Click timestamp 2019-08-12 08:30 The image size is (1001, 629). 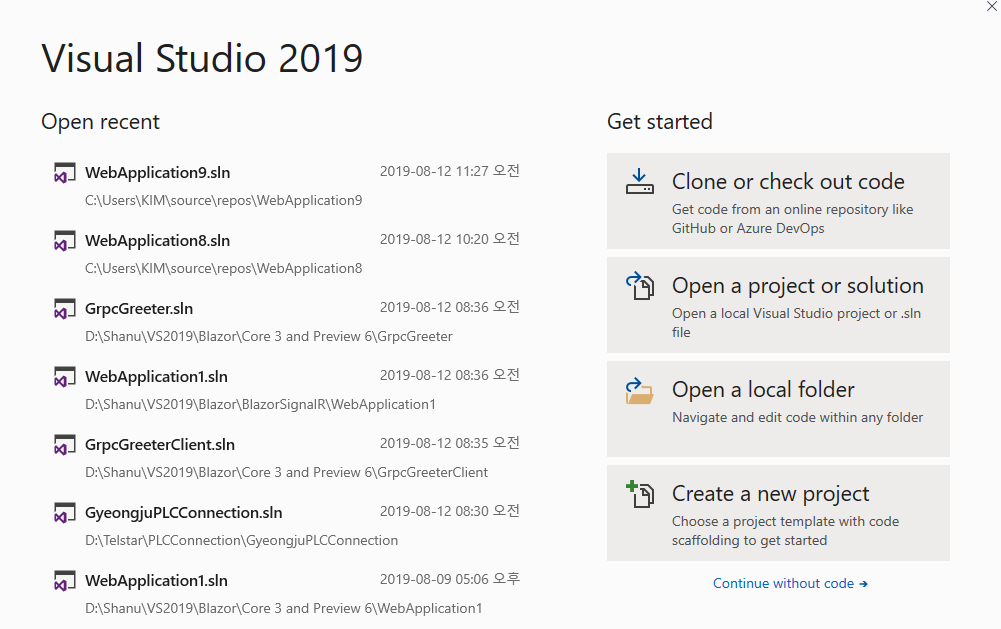click(x=450, y=511)
